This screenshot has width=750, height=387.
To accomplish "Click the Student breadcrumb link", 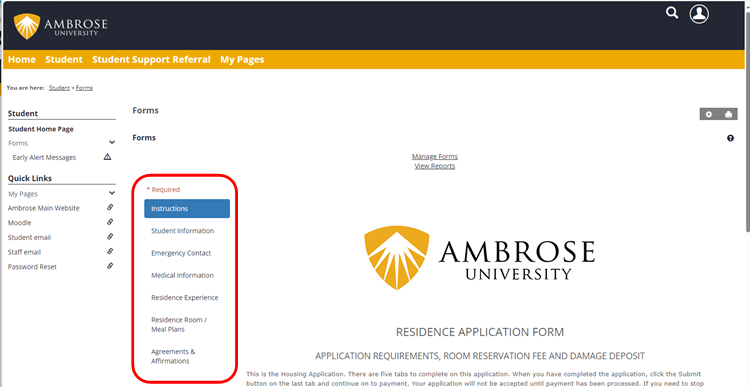I will click(59, 88).
